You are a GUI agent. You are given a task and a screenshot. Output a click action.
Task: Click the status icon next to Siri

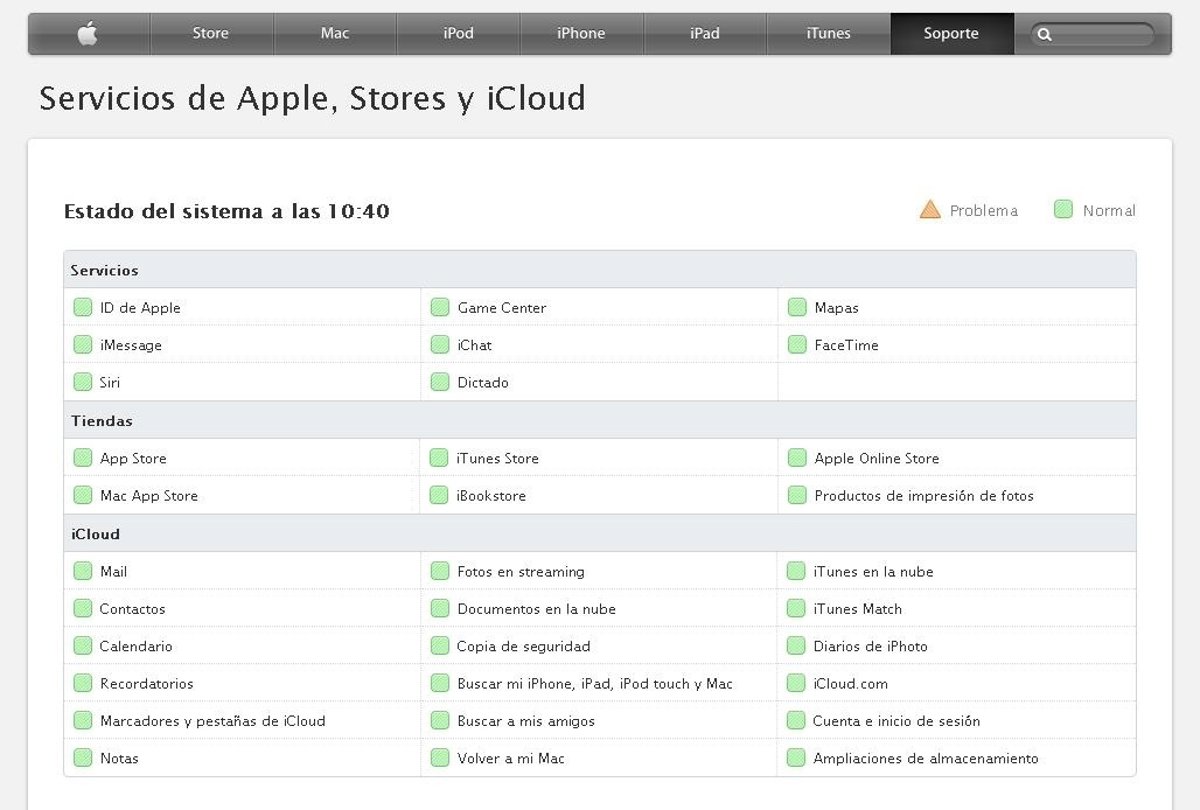click(83, 382)
